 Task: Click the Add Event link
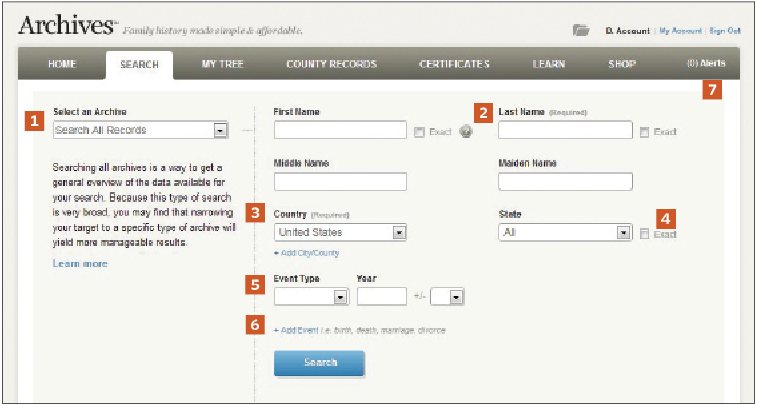coord(296,330)
